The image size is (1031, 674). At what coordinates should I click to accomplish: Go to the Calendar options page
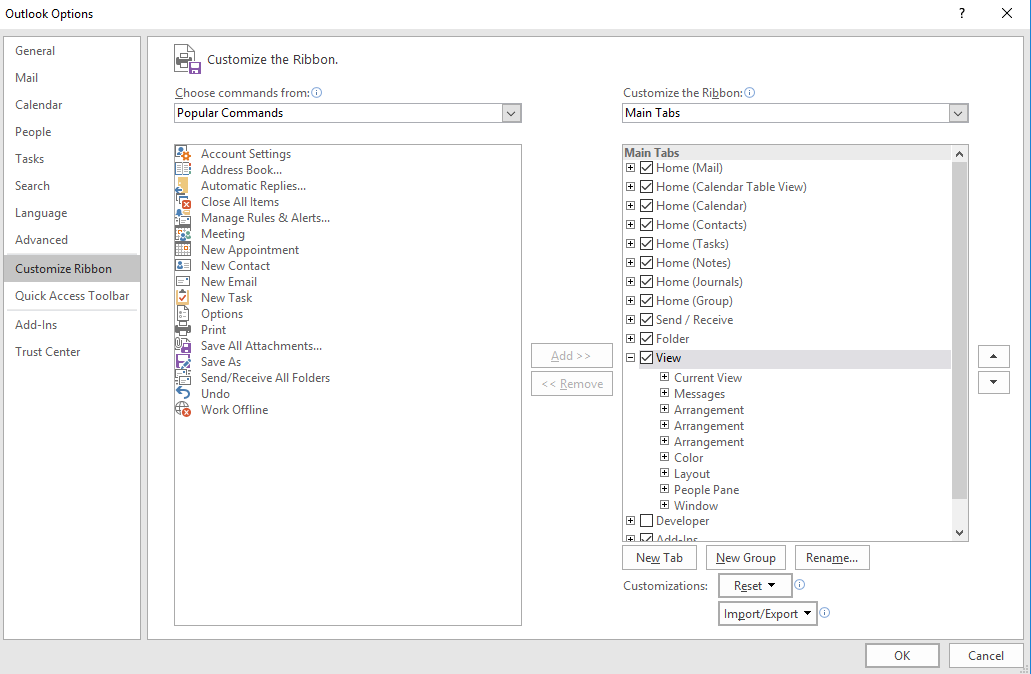pos(72,105)
